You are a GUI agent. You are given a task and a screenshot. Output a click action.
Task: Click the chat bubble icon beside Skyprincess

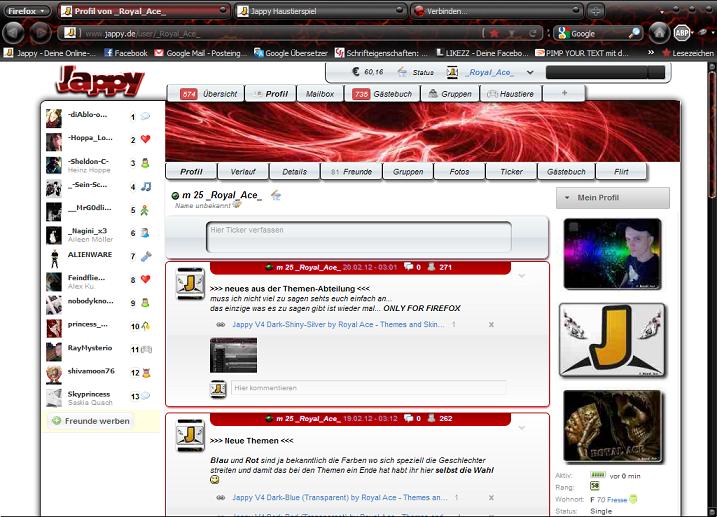(145, 395)
